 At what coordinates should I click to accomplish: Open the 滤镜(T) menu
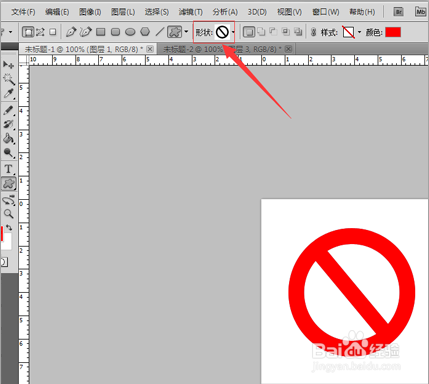[x=191, y=12]
